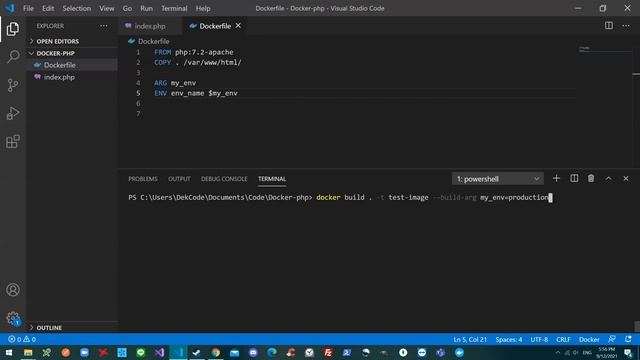Viewport: 640px width, 360px height.
Task: Open Visual Studio purple icon in taskbar
Action: point(159,352)
